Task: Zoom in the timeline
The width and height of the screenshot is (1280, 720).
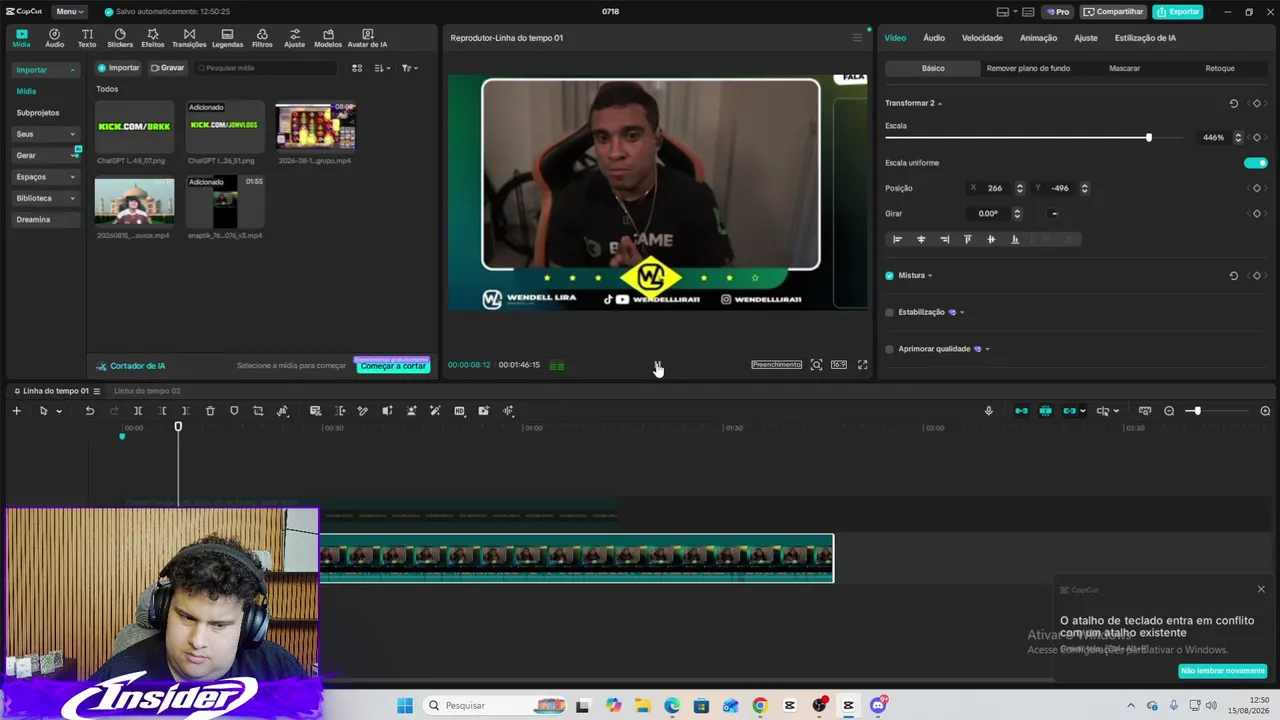Action: click(1265, 411)
